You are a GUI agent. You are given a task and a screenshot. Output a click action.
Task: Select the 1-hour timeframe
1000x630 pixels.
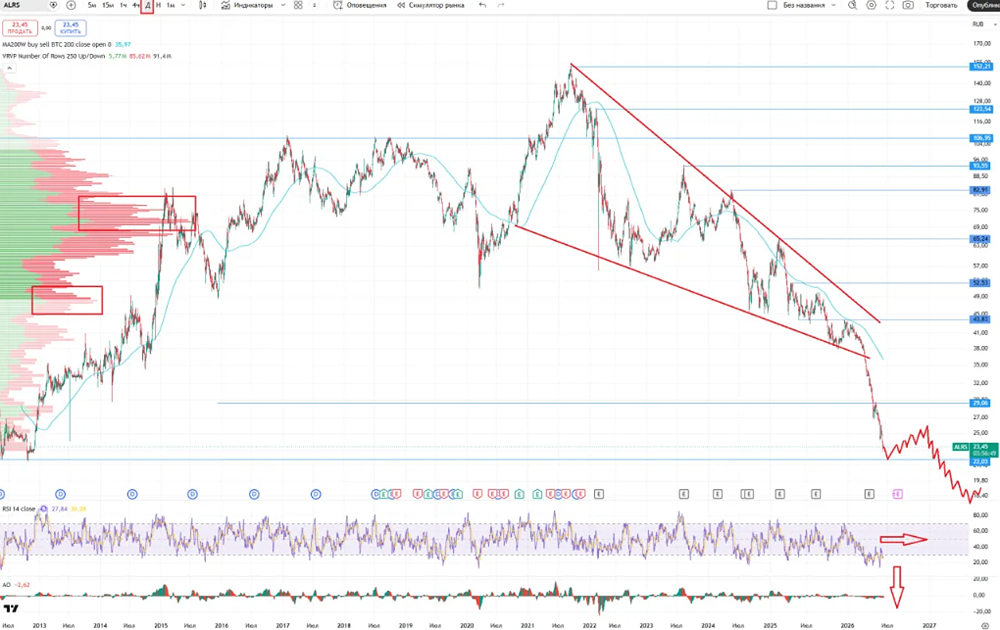point(123,5)
